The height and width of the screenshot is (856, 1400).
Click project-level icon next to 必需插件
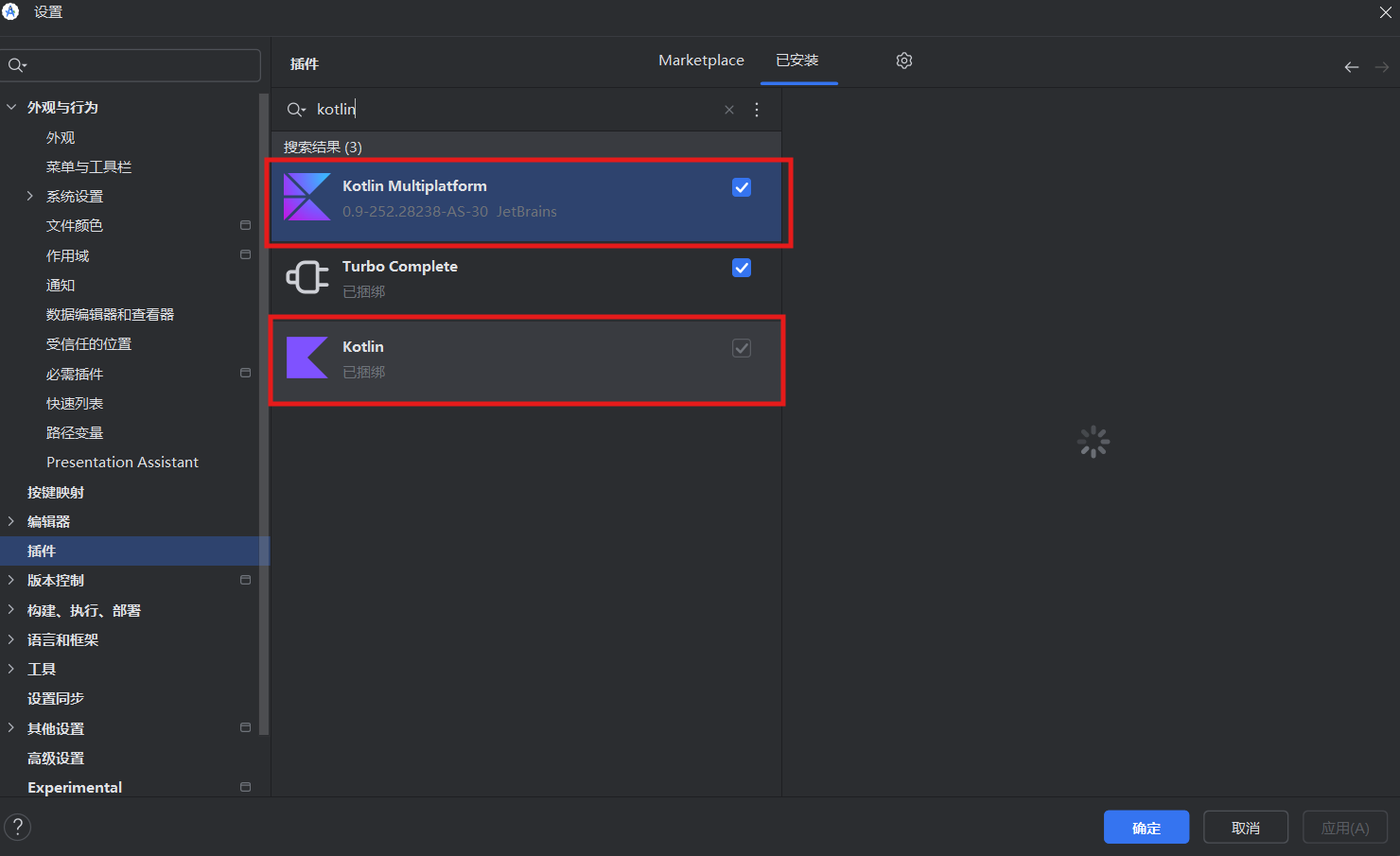[x=246, y=373]
